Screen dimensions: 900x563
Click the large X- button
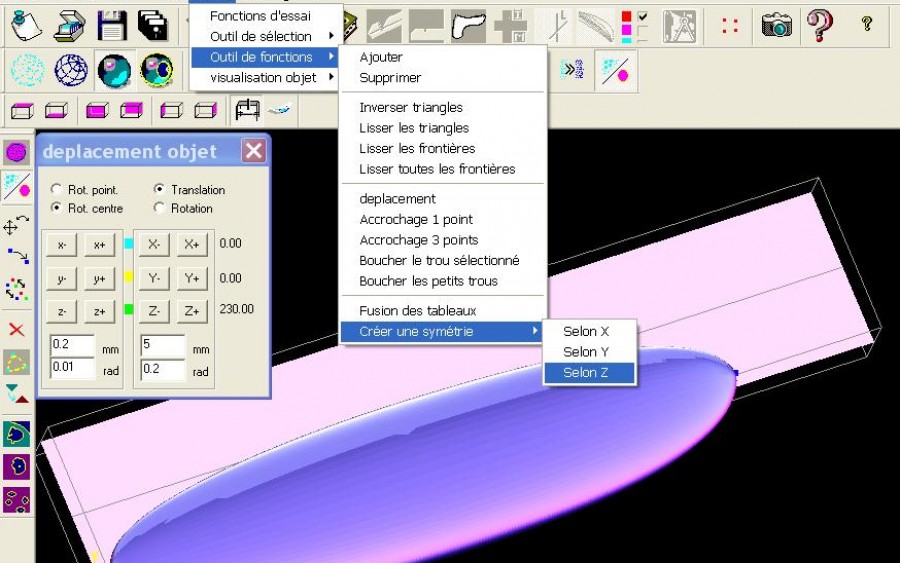click(x=154, y=244)
